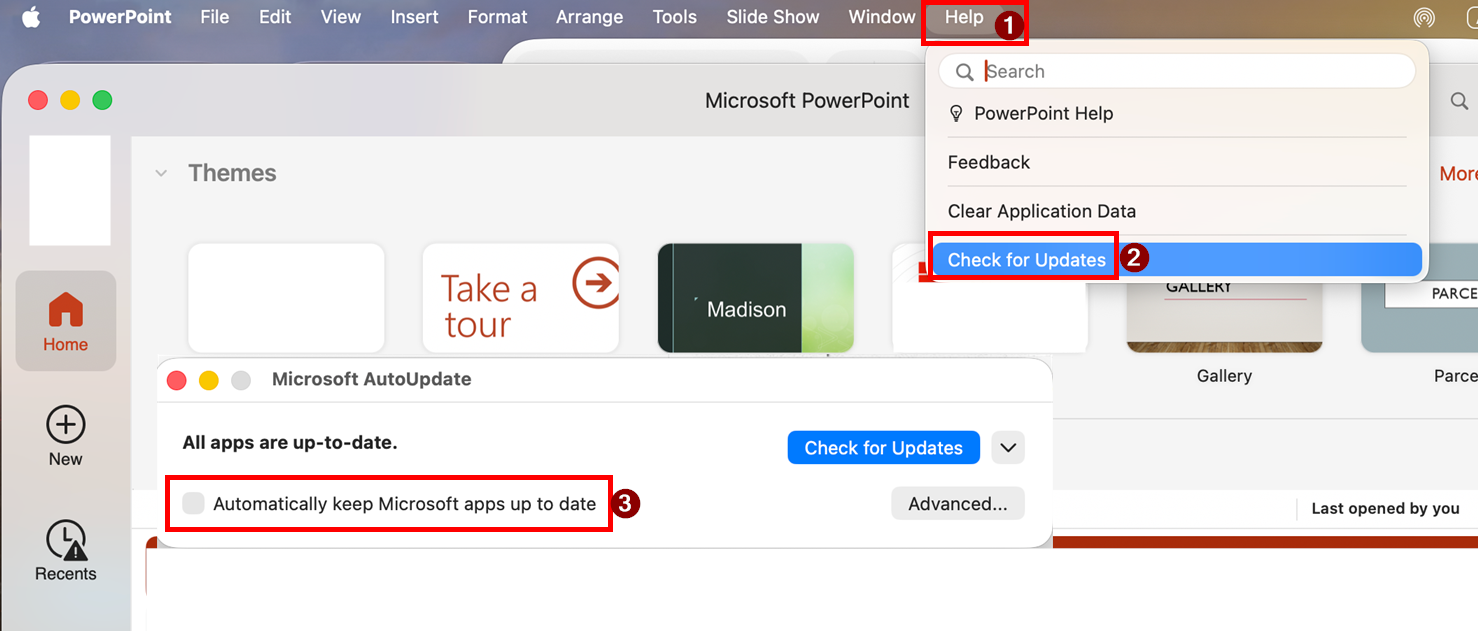Open the Format menu
Image resolution: width=1478 pixels, height=631 pixels.
pyautogui.click(x=497, y=17)
